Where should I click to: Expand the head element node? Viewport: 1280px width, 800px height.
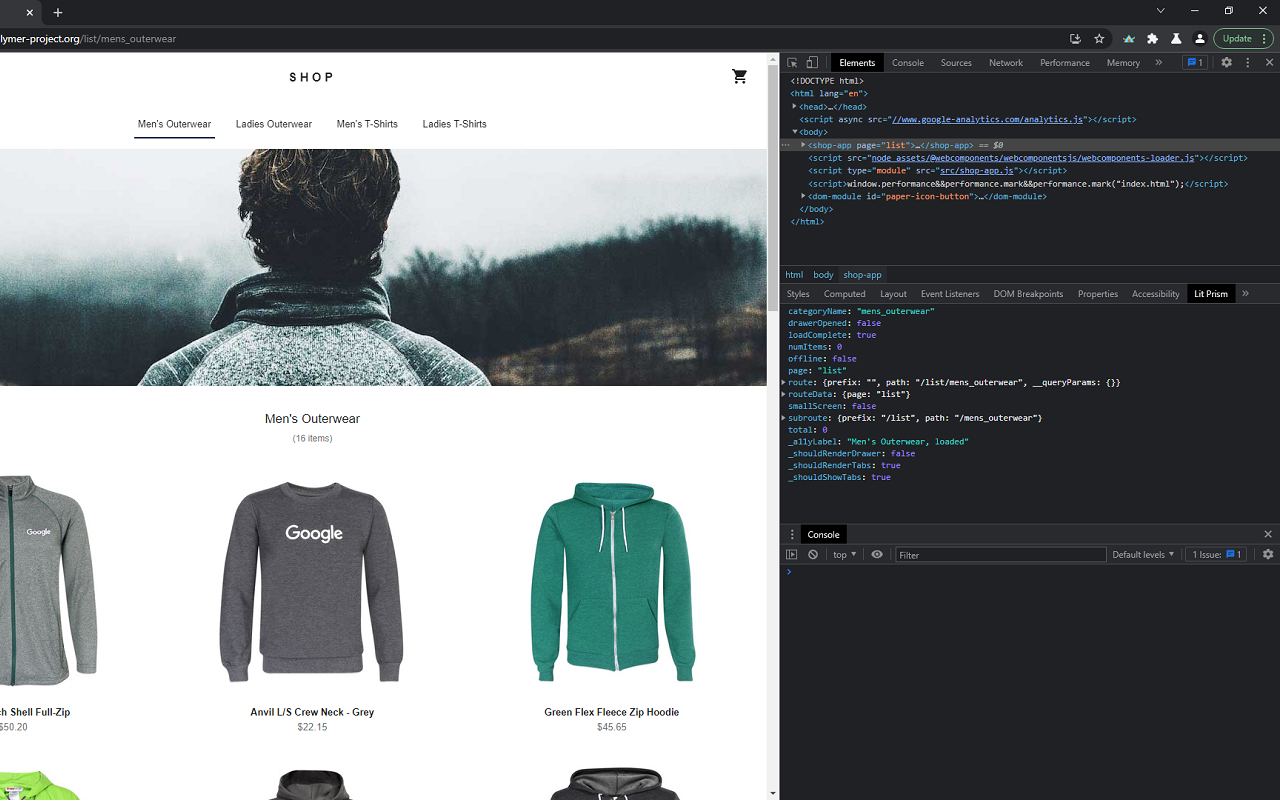tap(795, 106)
